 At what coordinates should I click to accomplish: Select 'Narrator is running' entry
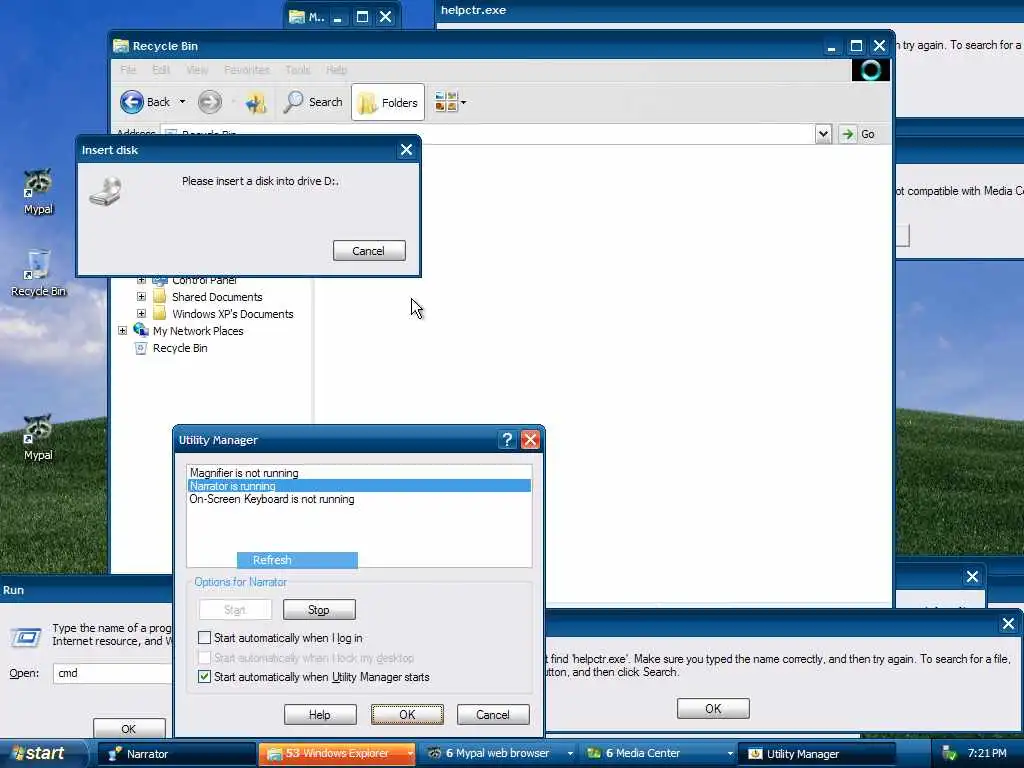[x=359, y=486]
